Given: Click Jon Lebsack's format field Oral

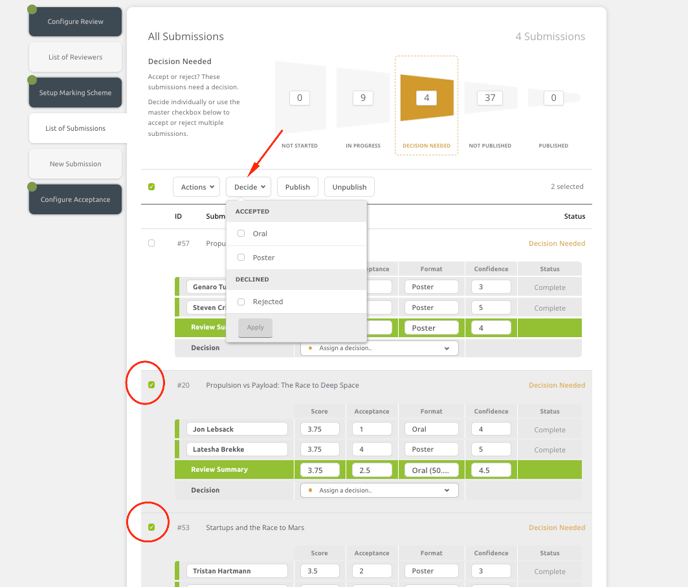Looking at the screenshot, I should (x=431, y=429).
